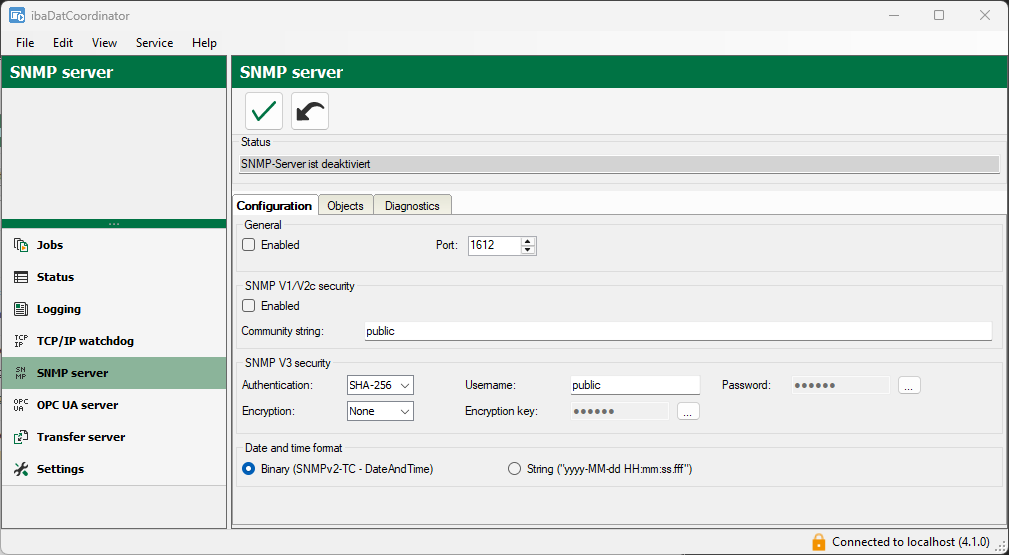Open the Help menu

204,42
